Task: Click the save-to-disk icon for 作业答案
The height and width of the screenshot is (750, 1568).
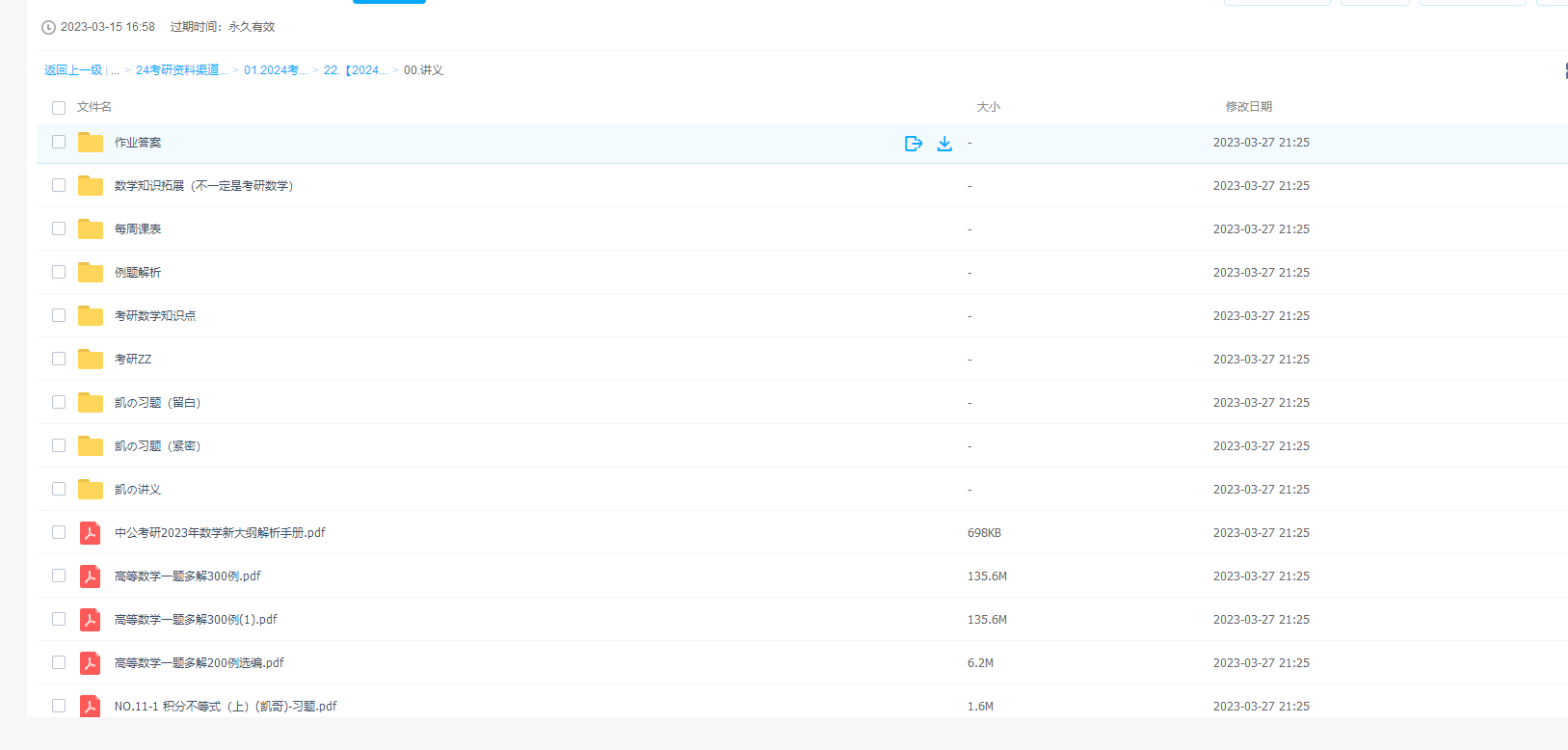Action: tap(914, 144)
